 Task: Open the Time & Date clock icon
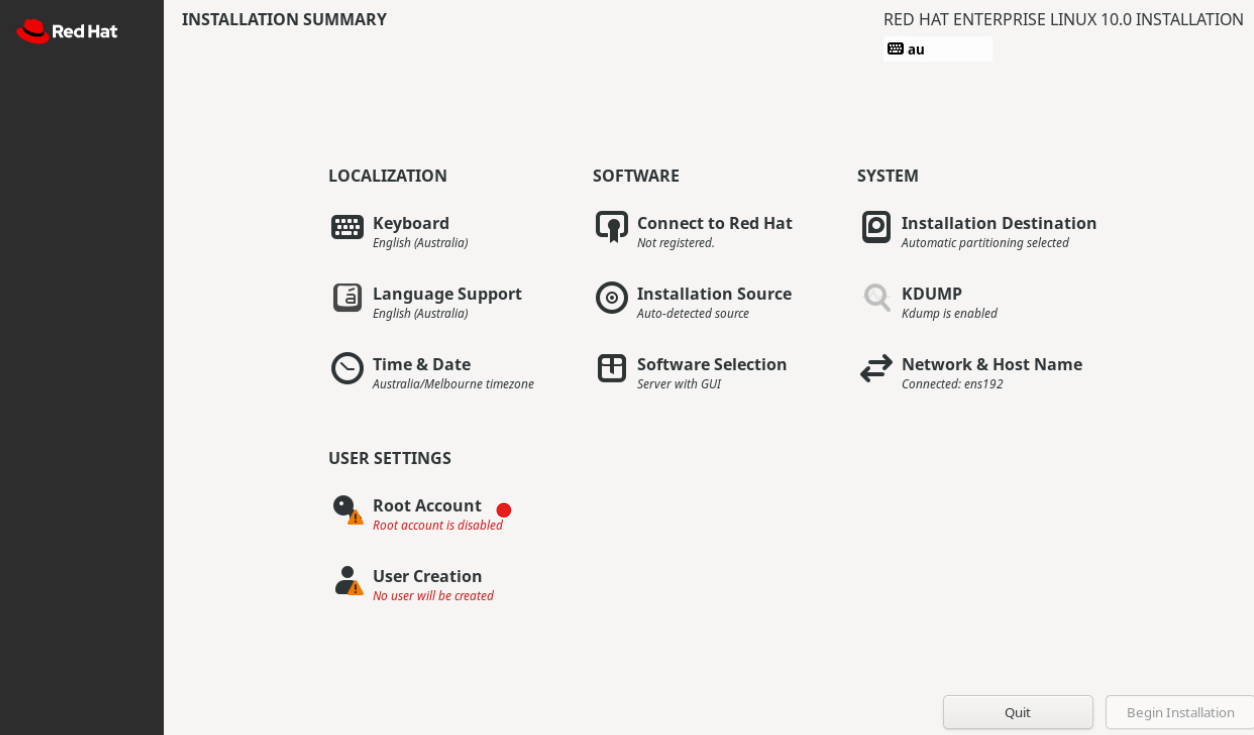(x=347, y=368)
